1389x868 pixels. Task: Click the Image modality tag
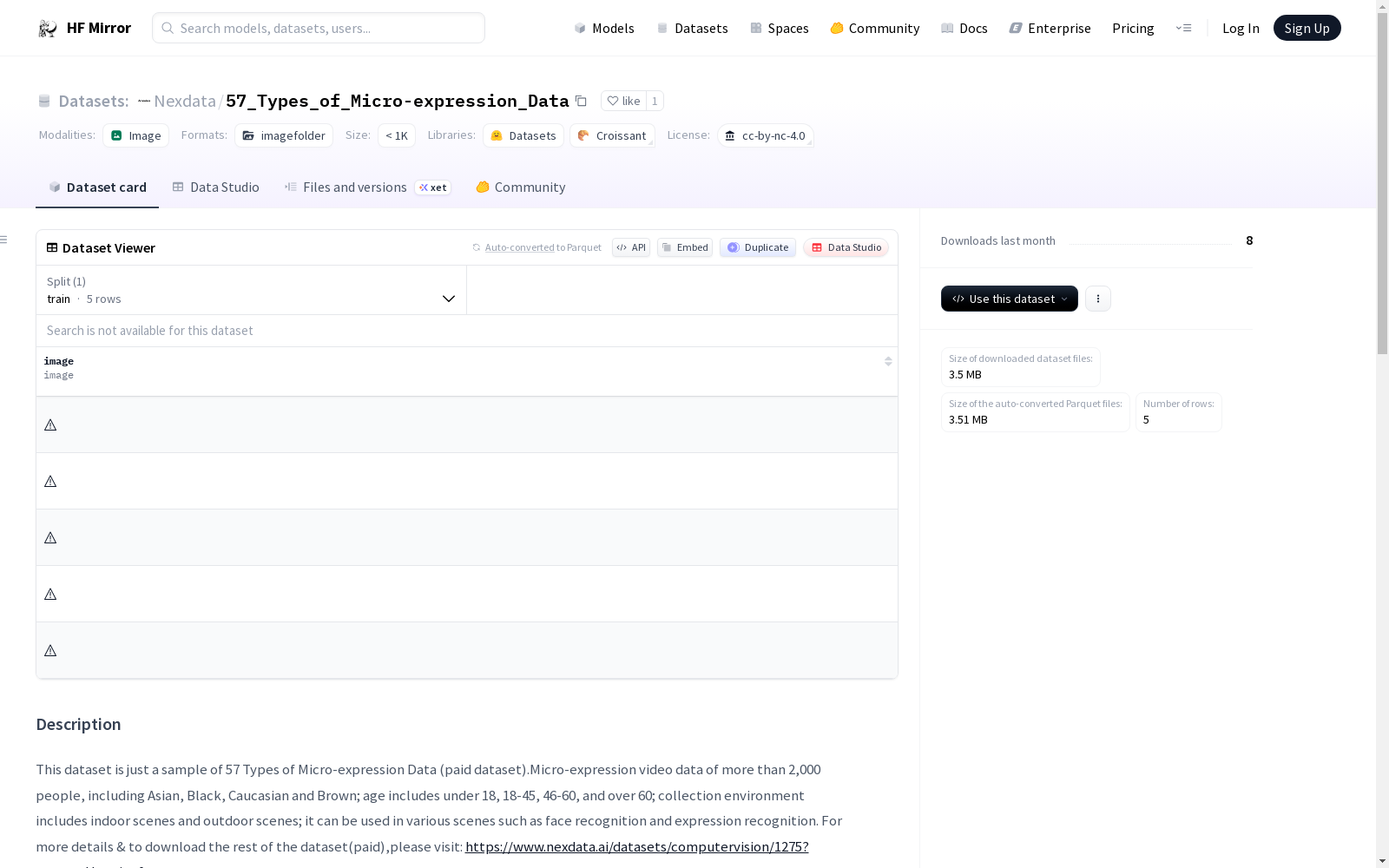coord(136,135)
